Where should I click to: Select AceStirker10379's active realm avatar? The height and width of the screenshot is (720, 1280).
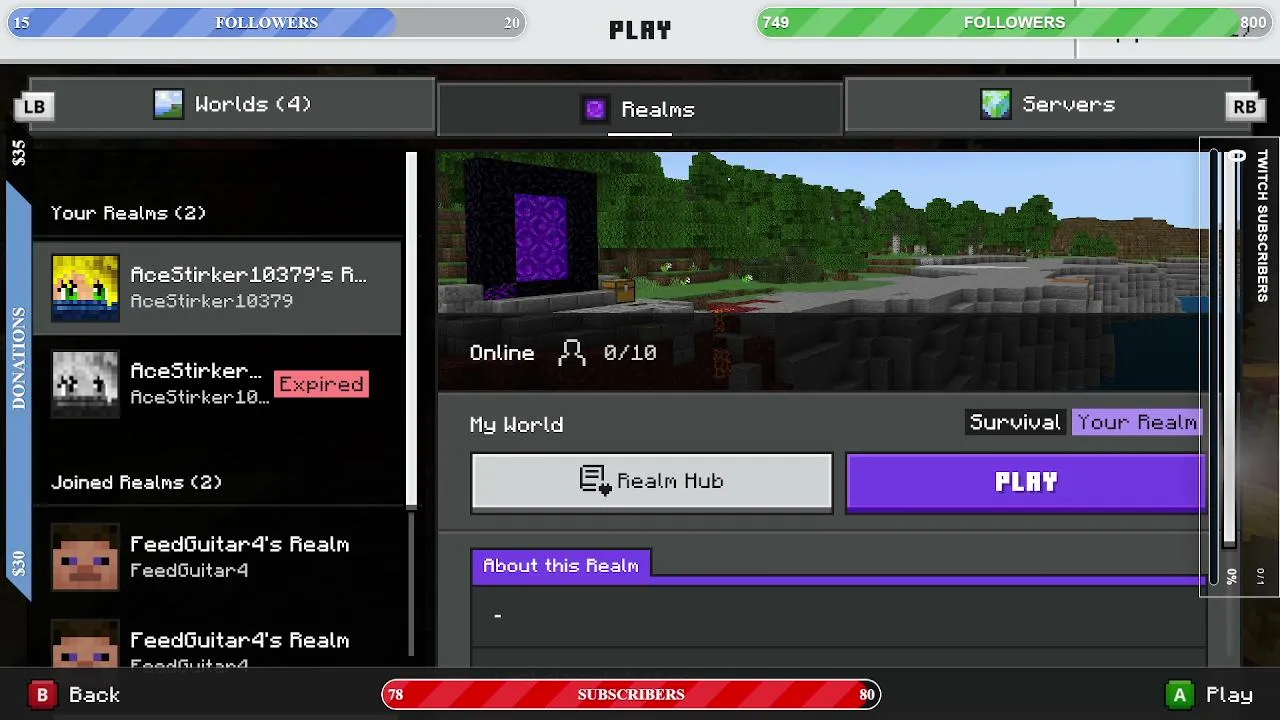[85, 288]
